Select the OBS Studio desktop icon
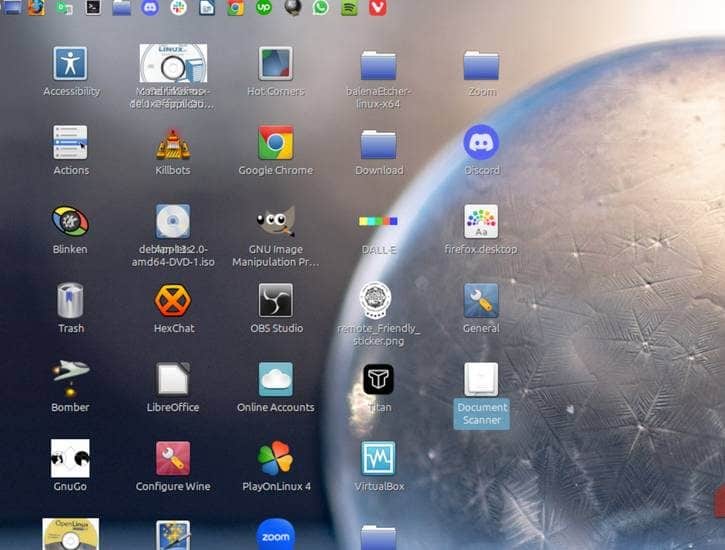Screen dimensions: 725x550 [x=276, y=300]
